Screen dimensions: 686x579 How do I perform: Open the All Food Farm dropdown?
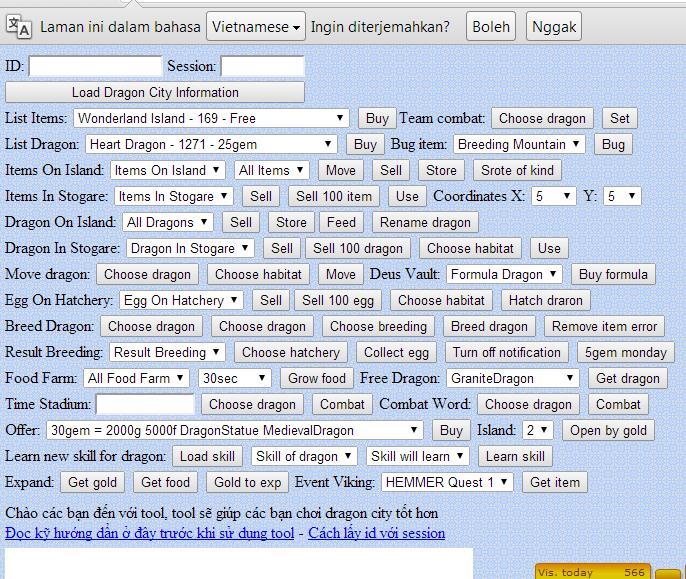coord(136,378)
